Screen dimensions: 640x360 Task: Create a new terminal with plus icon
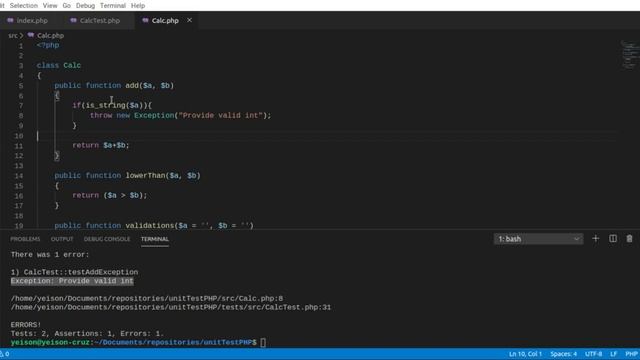tap(596, 238)
